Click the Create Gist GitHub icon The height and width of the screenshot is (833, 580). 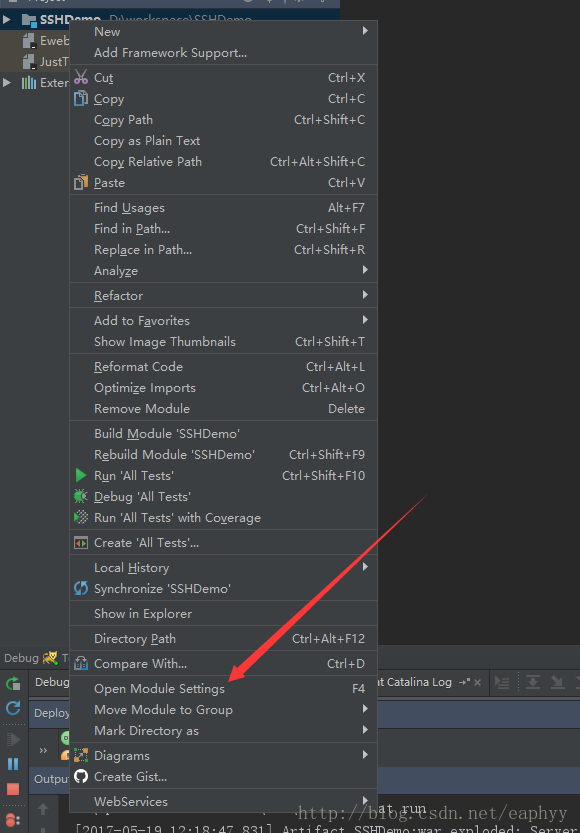click(81, 777)
